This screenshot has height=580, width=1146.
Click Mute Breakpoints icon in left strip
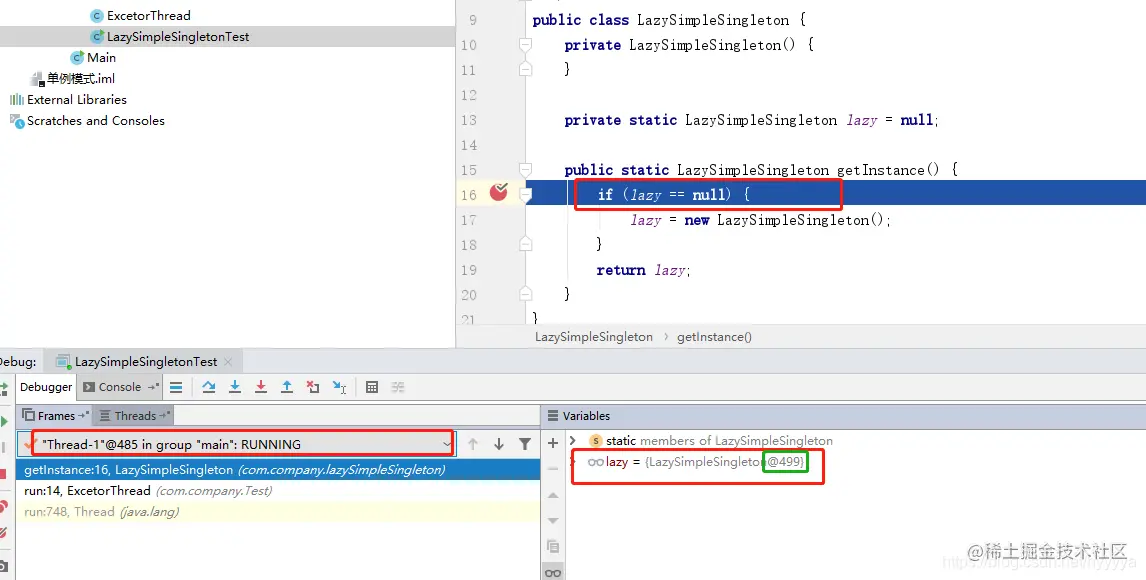[3, 533]
